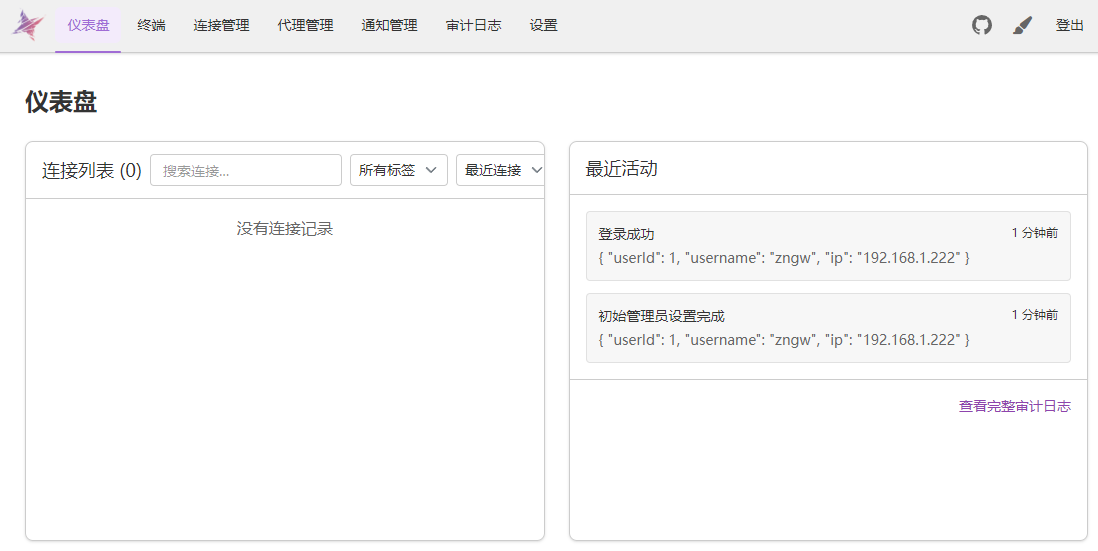Switch to the 仪表盘 tab
This screenshot has height=551, width=1098.
click(88, 26)
